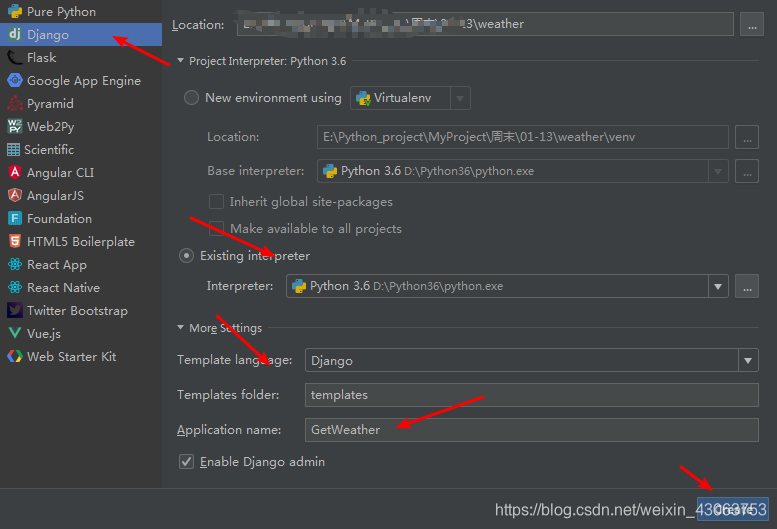777x529 pixels.
Task: Select the Flask horn icon
Action: tap(15, 57)
